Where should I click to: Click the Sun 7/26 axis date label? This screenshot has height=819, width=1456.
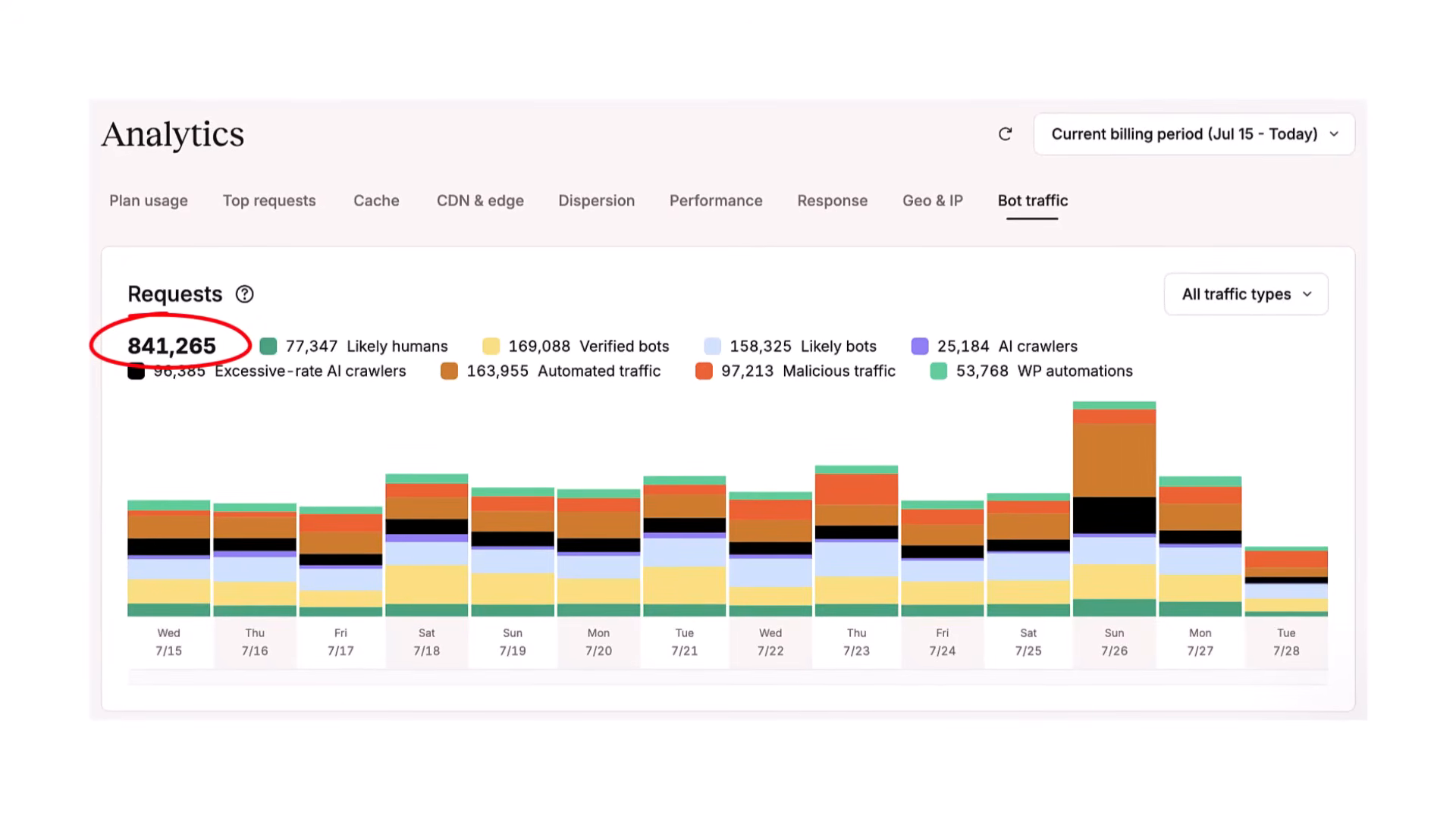[1115, 642]
